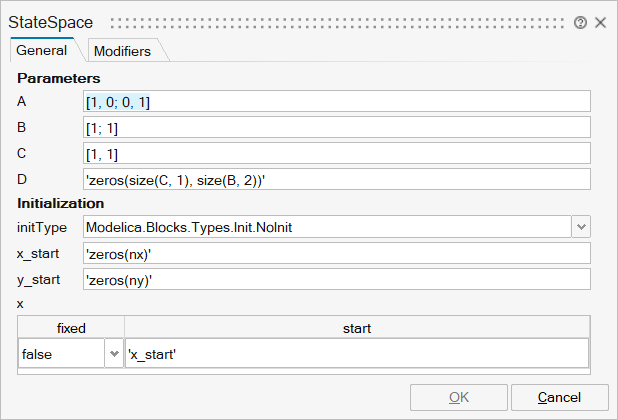Click the help question mark icon
Image resolution: width=618 pixels, height=420 pixels.
click(x=580, y=22)
